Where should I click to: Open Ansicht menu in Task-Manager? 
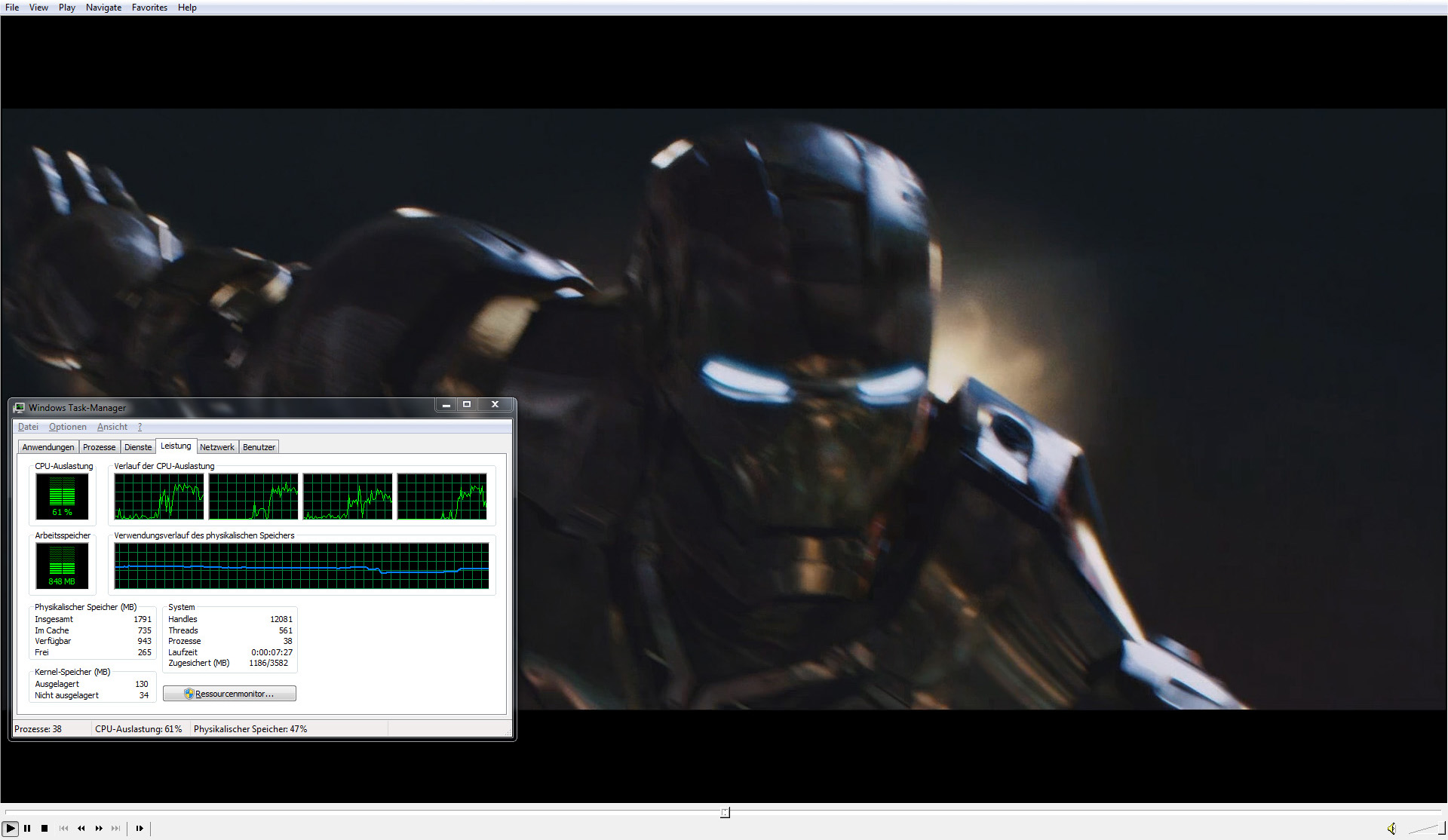[112, 427]
